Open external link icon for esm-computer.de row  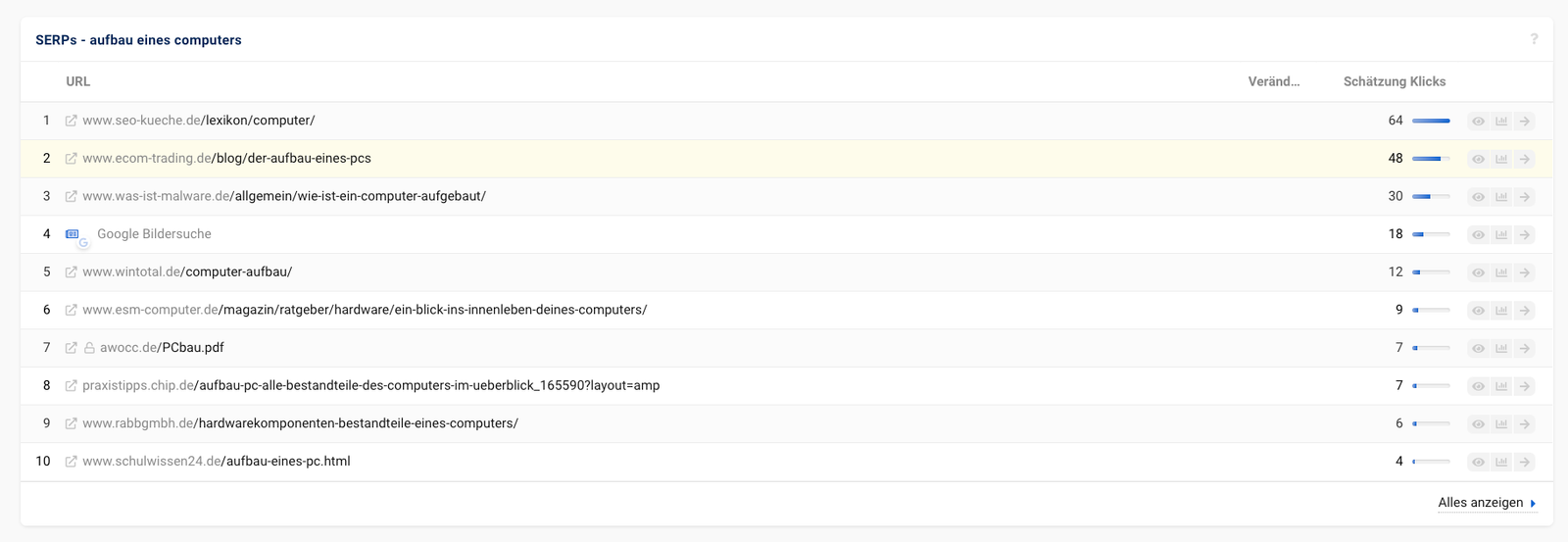pos(71,310)
